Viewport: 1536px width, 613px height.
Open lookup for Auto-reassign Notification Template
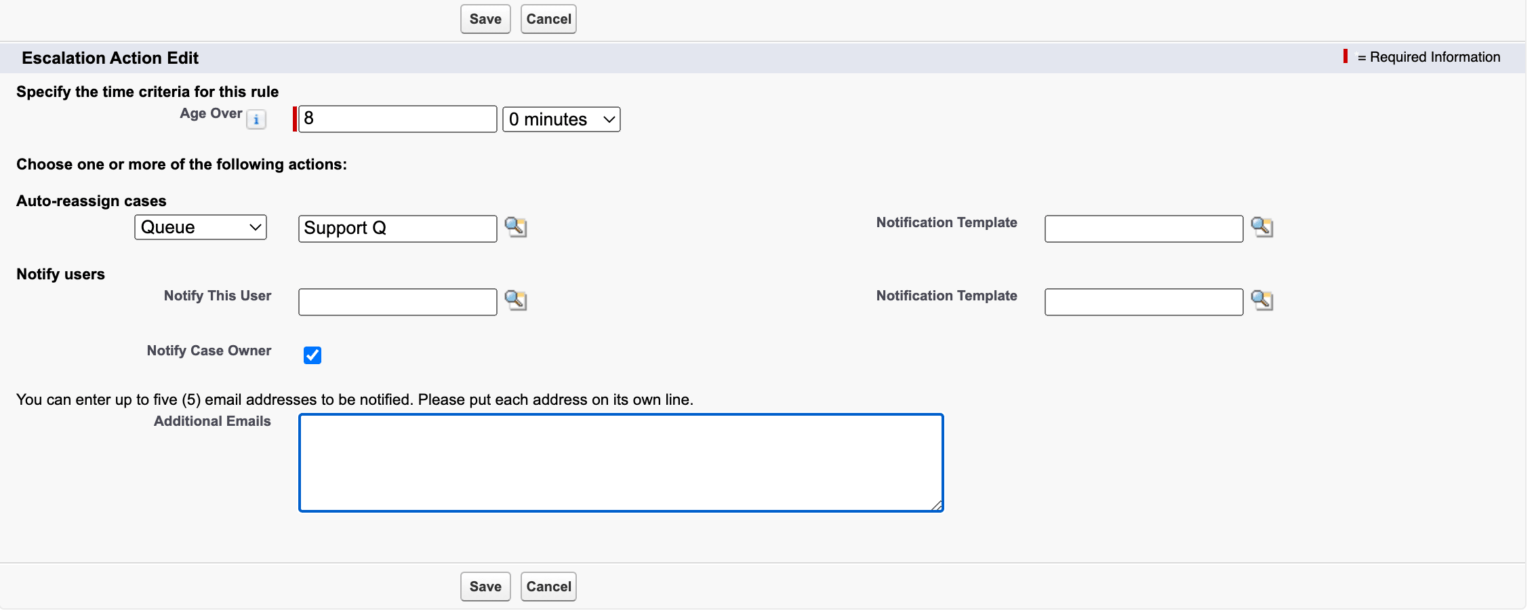pos(1262,228)
